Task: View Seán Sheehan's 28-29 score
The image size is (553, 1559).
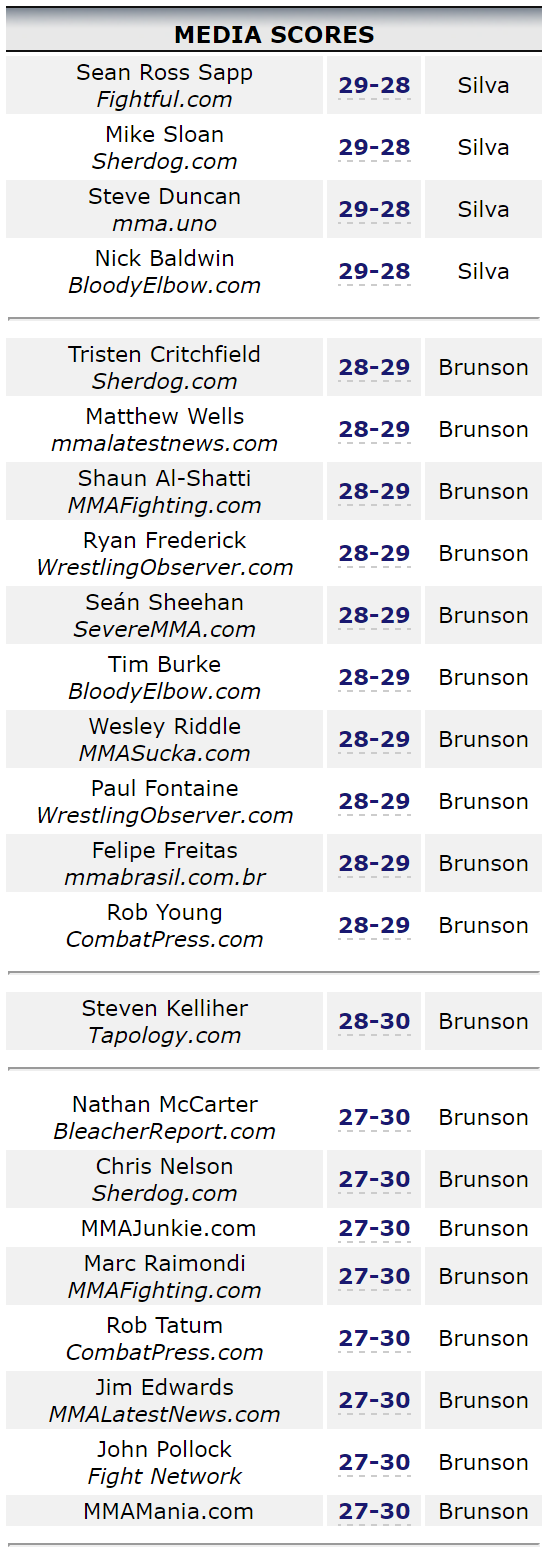Action: point(374,616)
